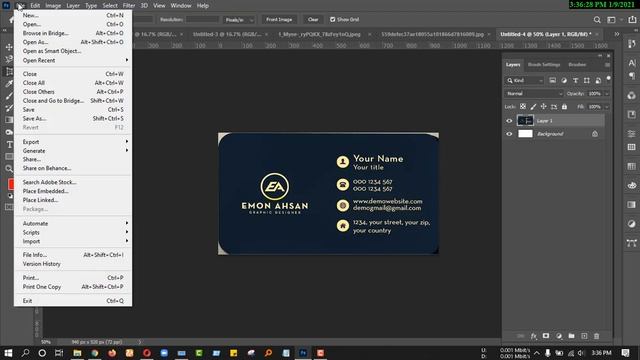
Task: Select the Zoom tool
Action: point(9,169)
